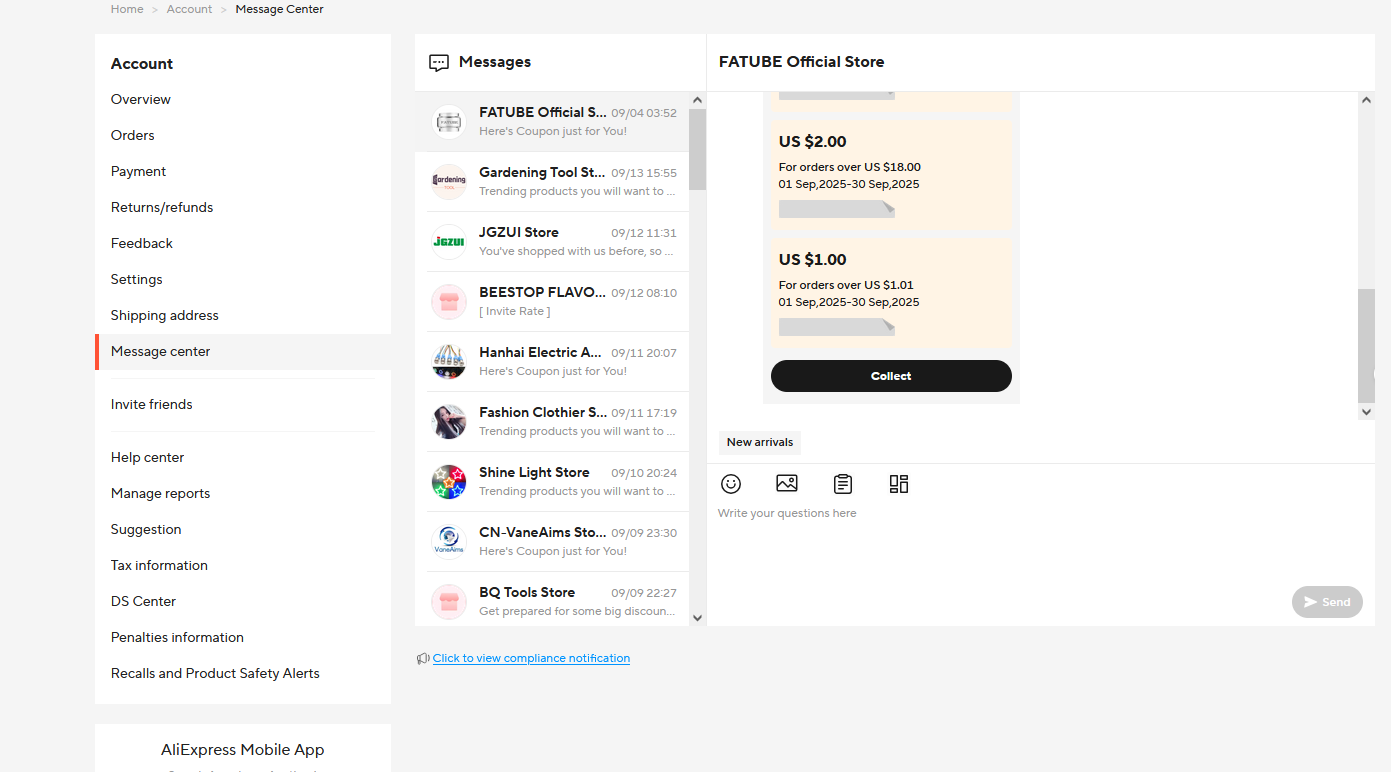Open Invite friends page
The height and width of the screenshot is (772, 1391).
(152, 404)
